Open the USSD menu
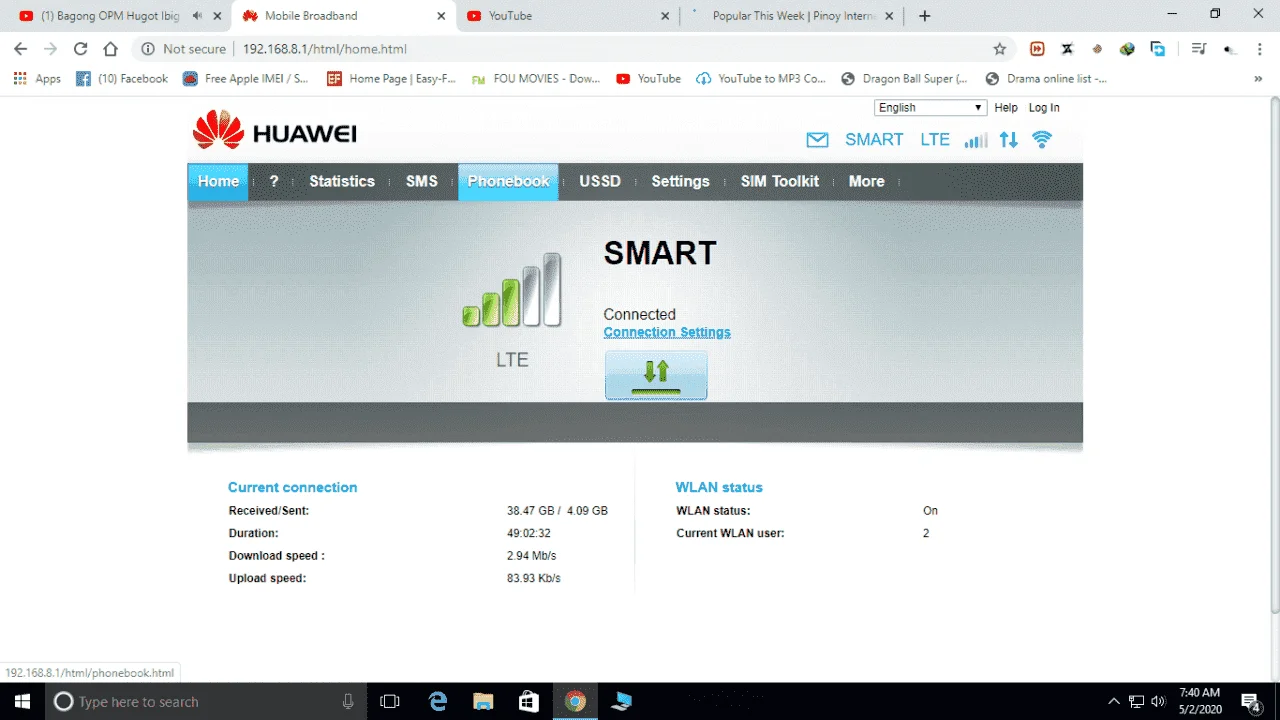 click(x=600, y=181)
